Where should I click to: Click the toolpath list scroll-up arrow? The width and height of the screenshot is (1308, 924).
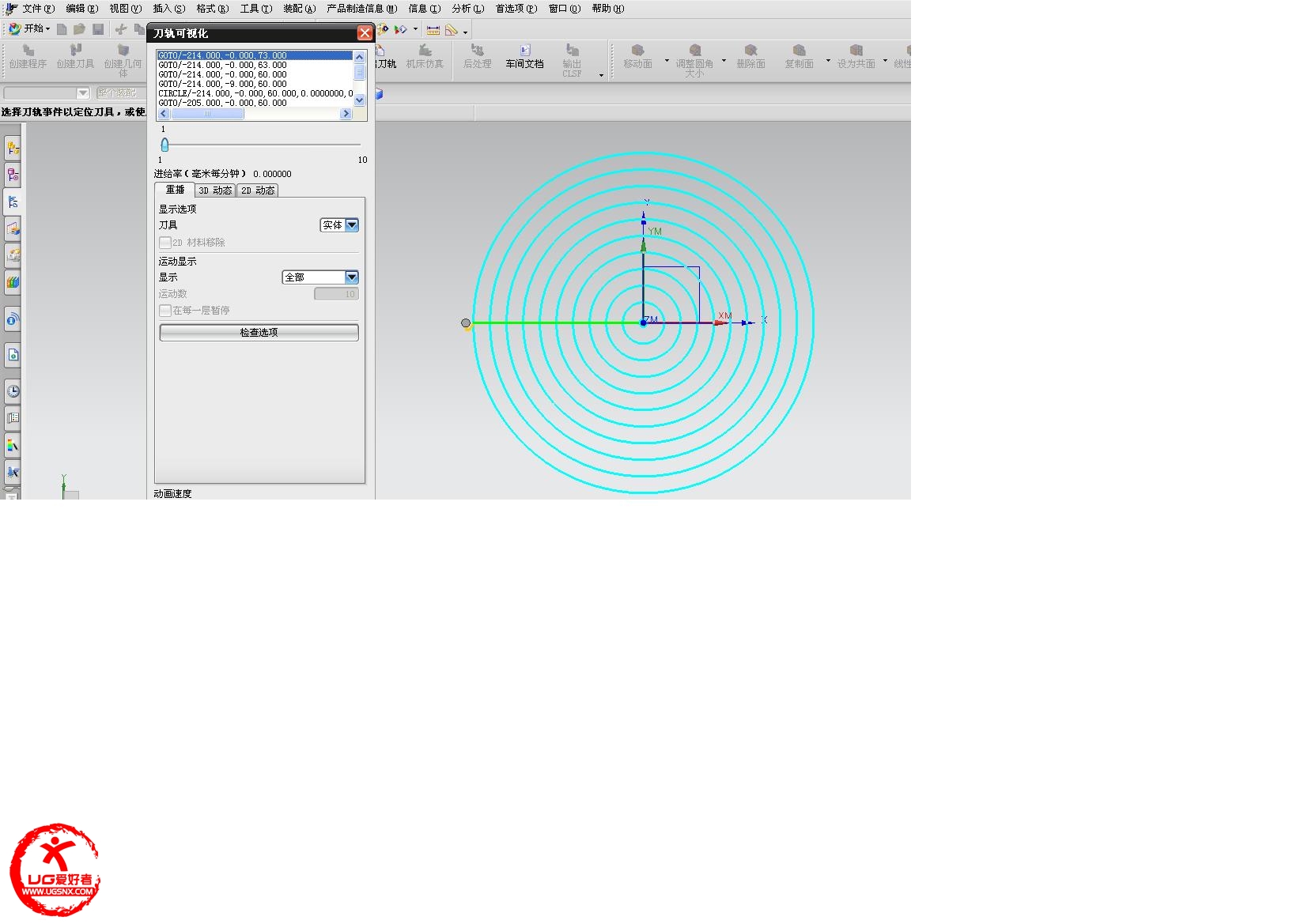point(359,56)
